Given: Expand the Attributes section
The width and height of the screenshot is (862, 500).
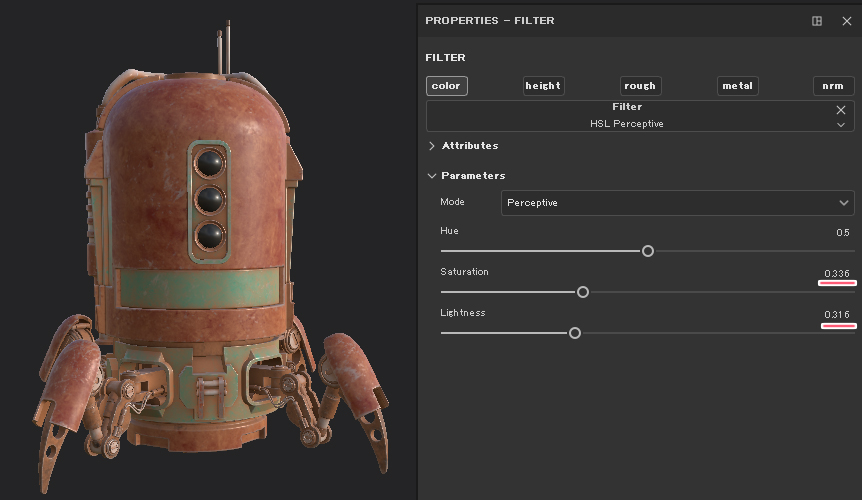Looking at the screenshot, I should coord(432,146).
